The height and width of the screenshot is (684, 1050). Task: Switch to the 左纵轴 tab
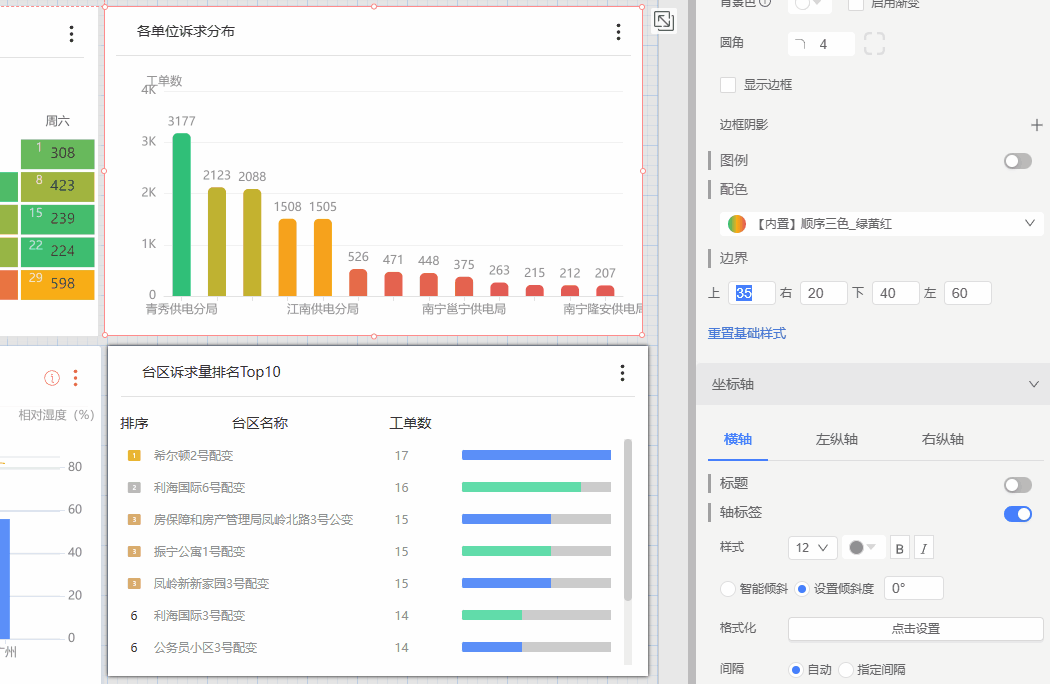click(836, 439)
